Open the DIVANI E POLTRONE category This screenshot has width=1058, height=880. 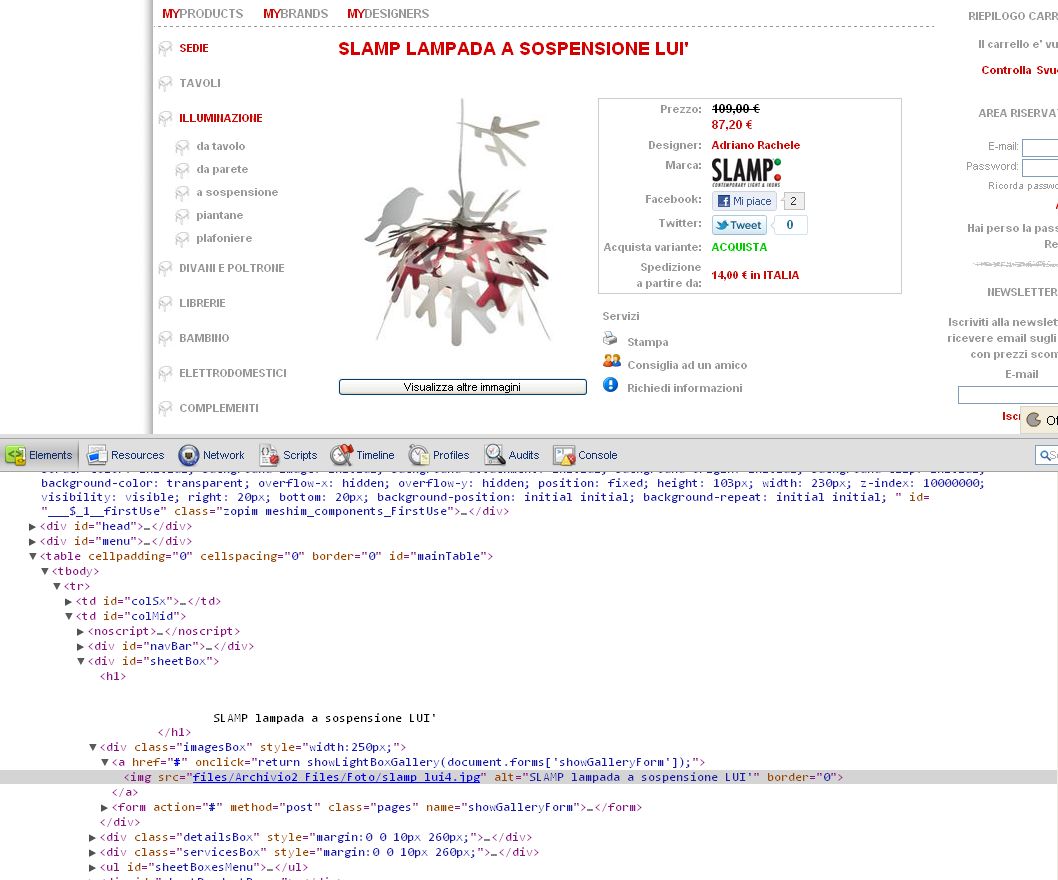(x=231, y=268)
